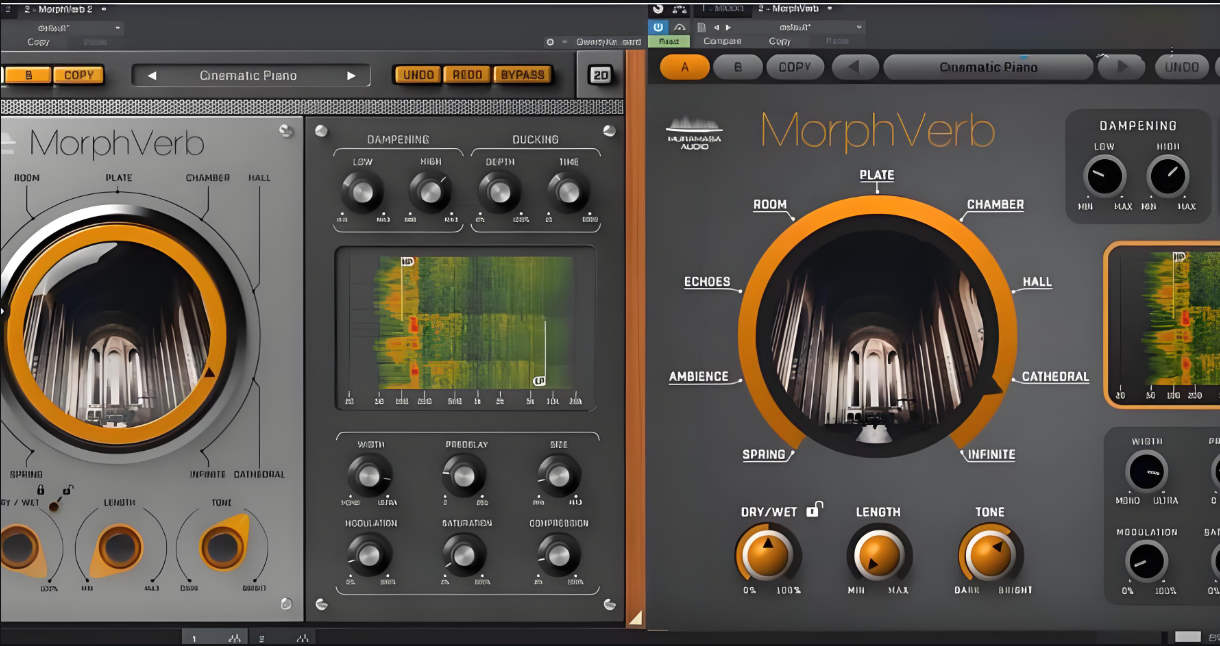This screenshot has width=1220, height=646.
Task: Click the LO marker on left window spectrum
Action: (x=540, y=380)
